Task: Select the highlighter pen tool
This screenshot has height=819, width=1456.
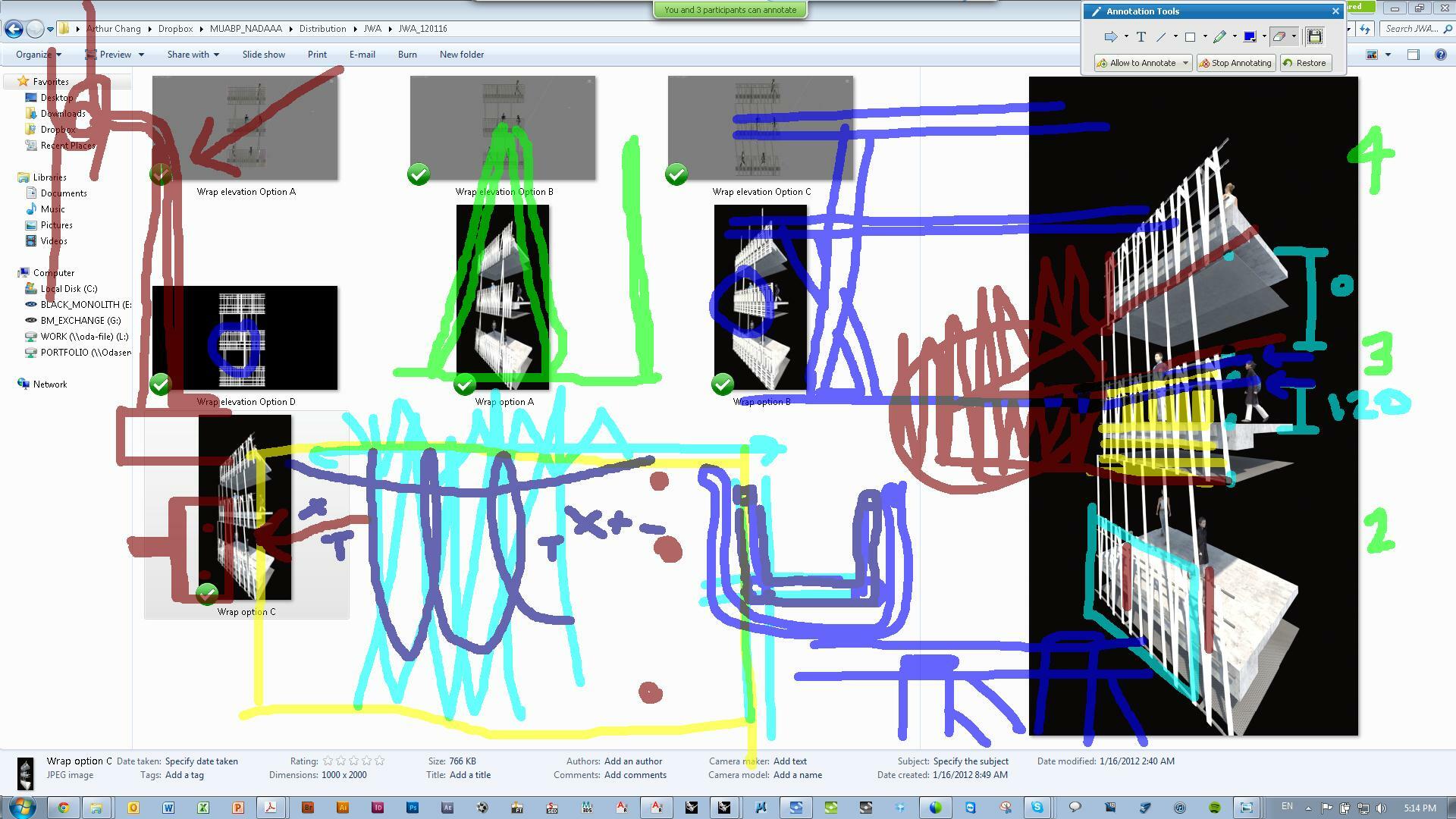Action: tap(1219, 36)
